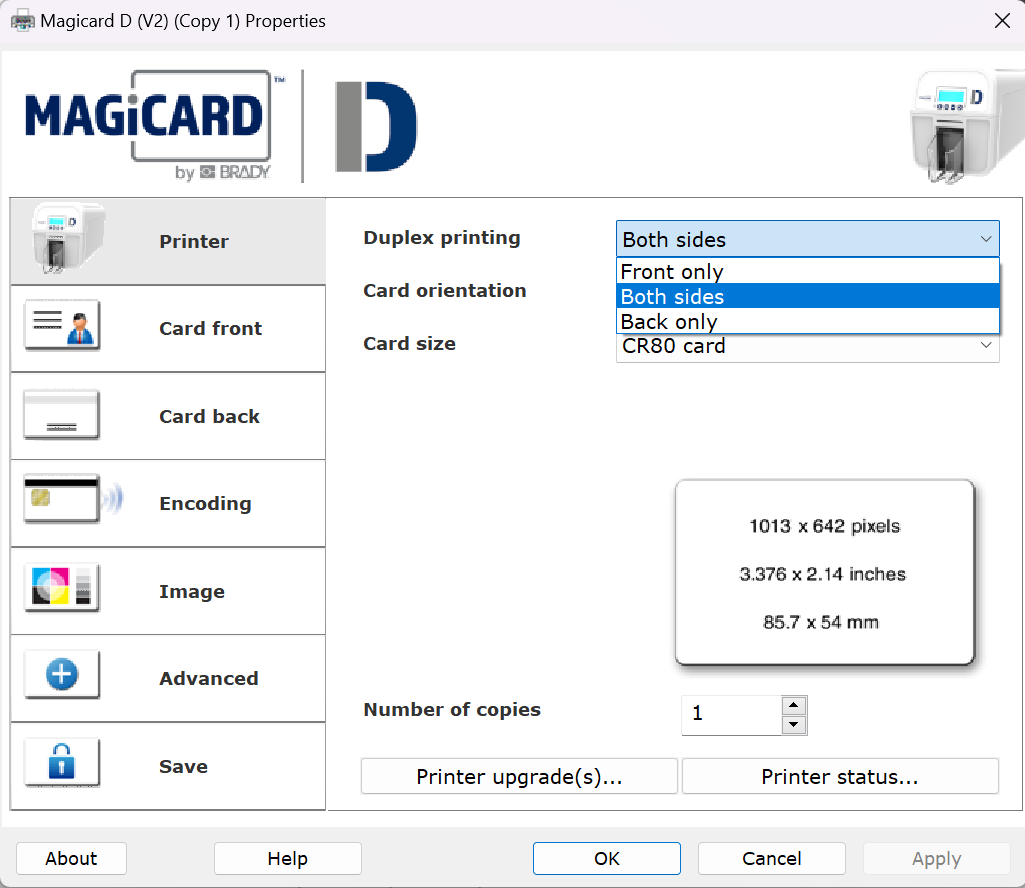
Task: Click the Card back icon
Action: (61, 414)
